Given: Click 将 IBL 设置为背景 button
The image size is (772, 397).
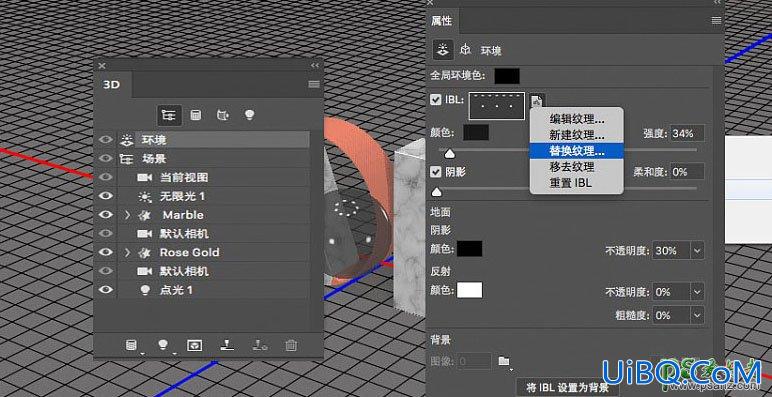Looking at the screenshot, I should click(567, 387).
